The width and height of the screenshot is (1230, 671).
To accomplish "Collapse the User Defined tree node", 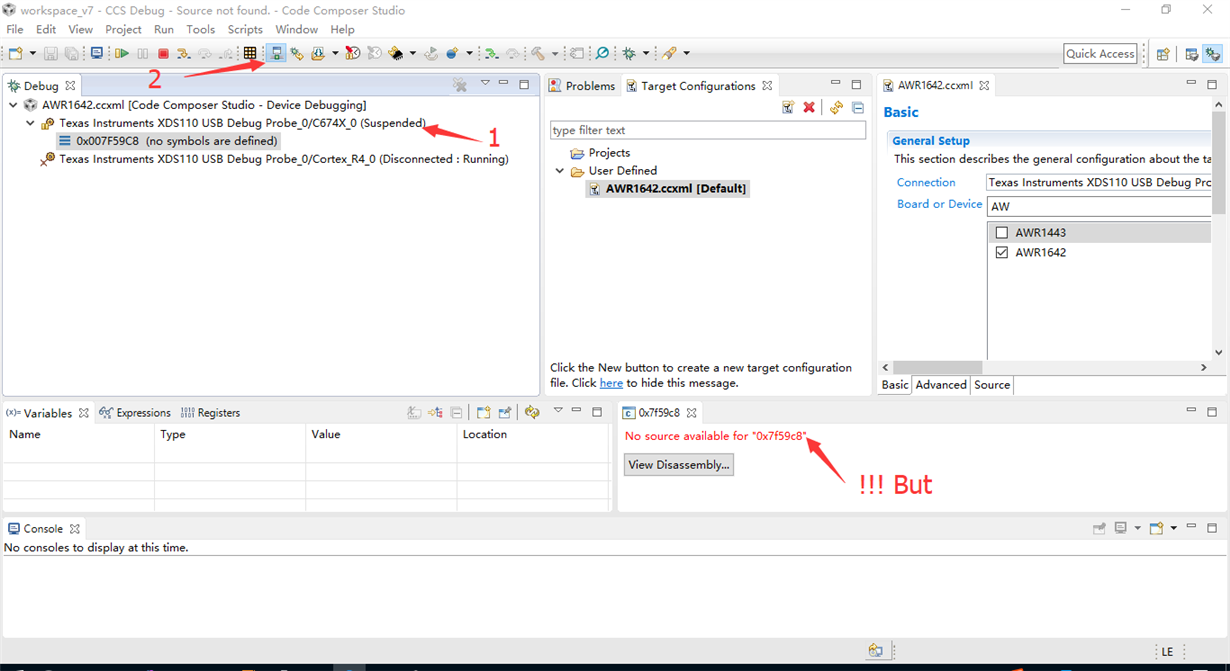I will (560, 170).
